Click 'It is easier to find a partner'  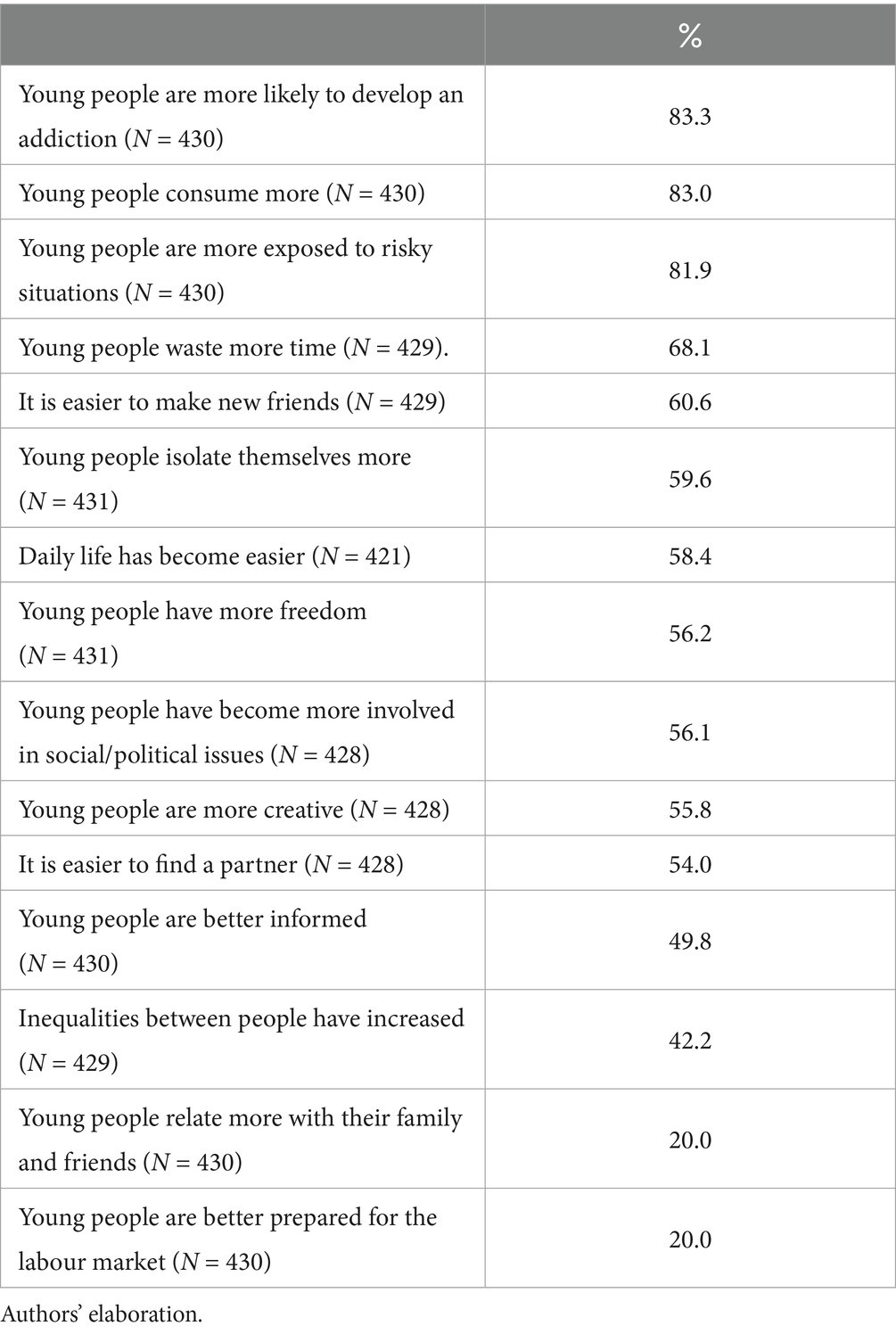tap(210, 864)
